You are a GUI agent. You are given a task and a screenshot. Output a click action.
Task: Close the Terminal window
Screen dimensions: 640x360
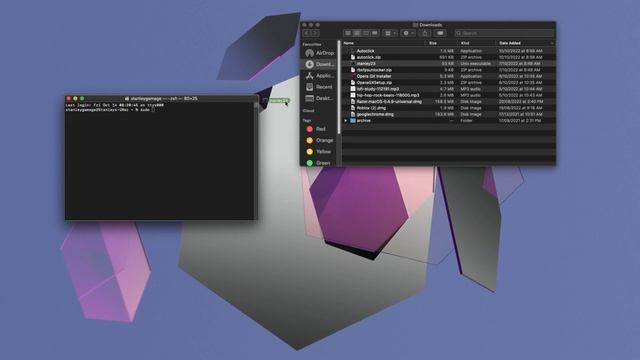click(x=68, y=98)
